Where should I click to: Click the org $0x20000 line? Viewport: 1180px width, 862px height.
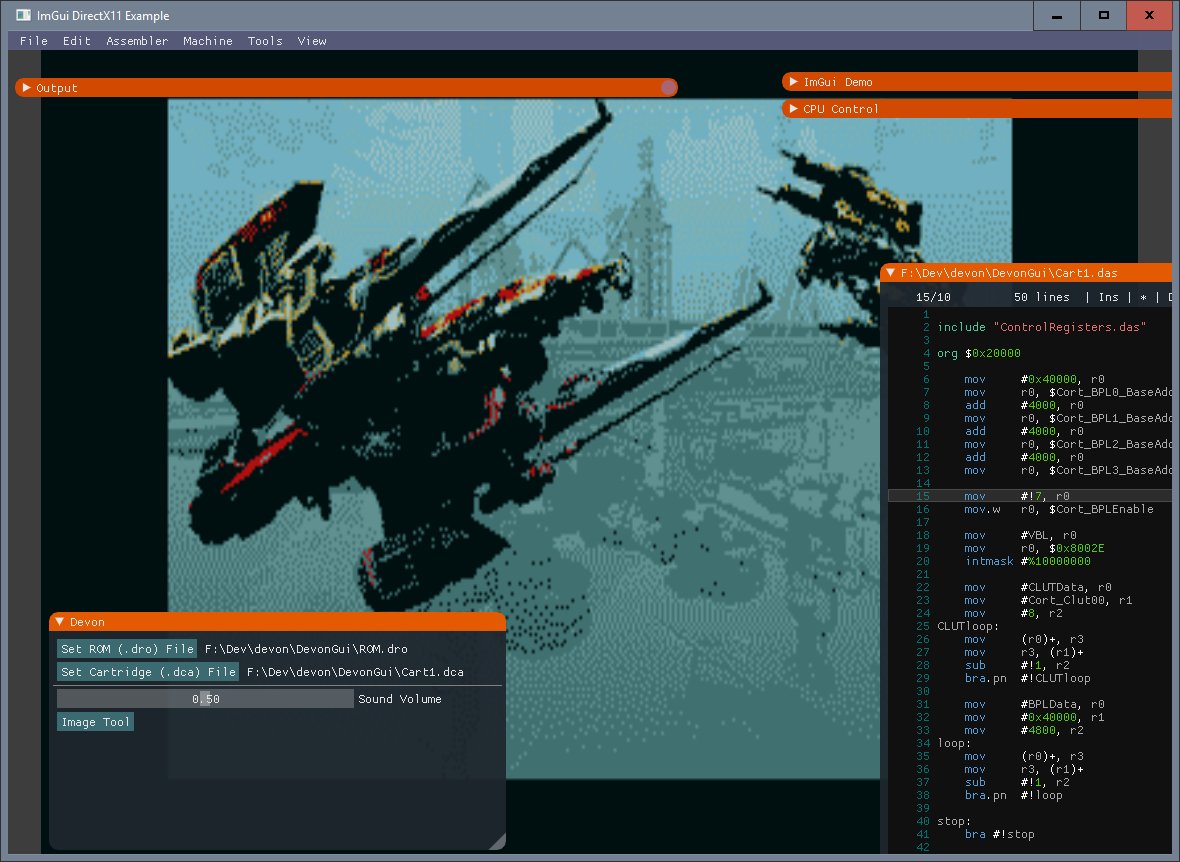tap(978, 353)
